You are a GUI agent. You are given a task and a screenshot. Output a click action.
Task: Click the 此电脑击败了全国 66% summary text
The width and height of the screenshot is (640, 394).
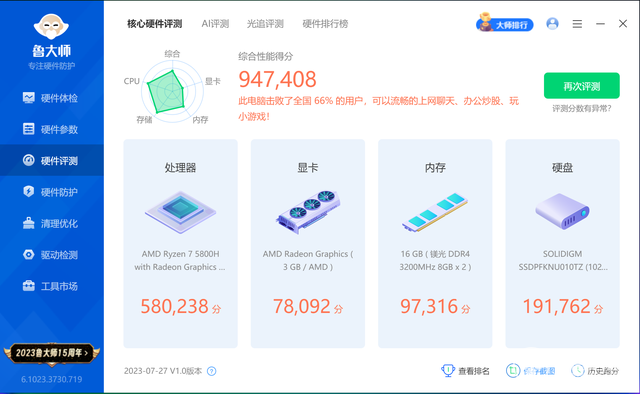coord(378,109)
